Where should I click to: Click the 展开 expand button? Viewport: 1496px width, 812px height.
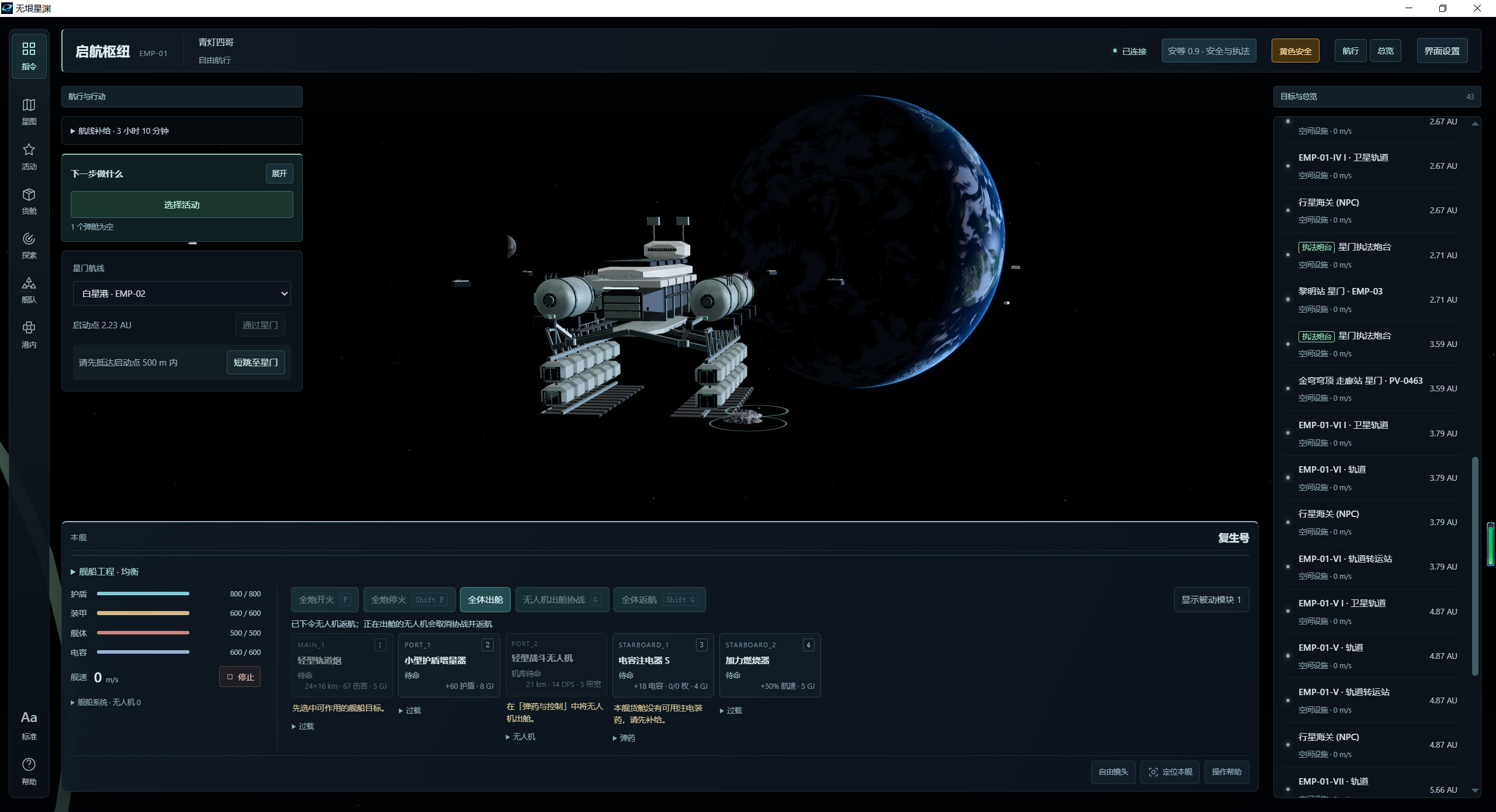pos(279,173)
